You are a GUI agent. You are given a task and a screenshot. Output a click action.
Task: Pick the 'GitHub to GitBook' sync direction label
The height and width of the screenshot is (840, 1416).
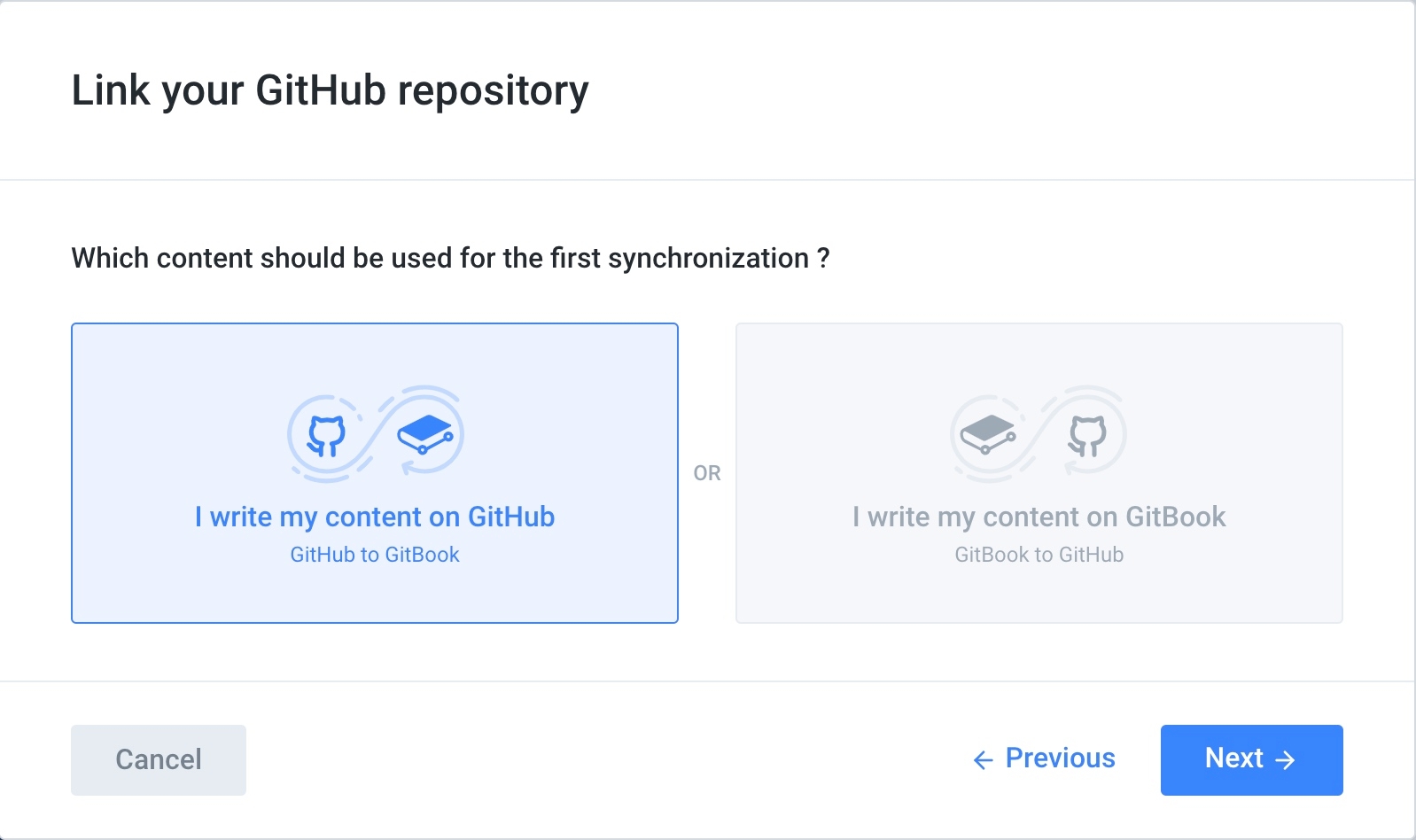tap(375, 555)
